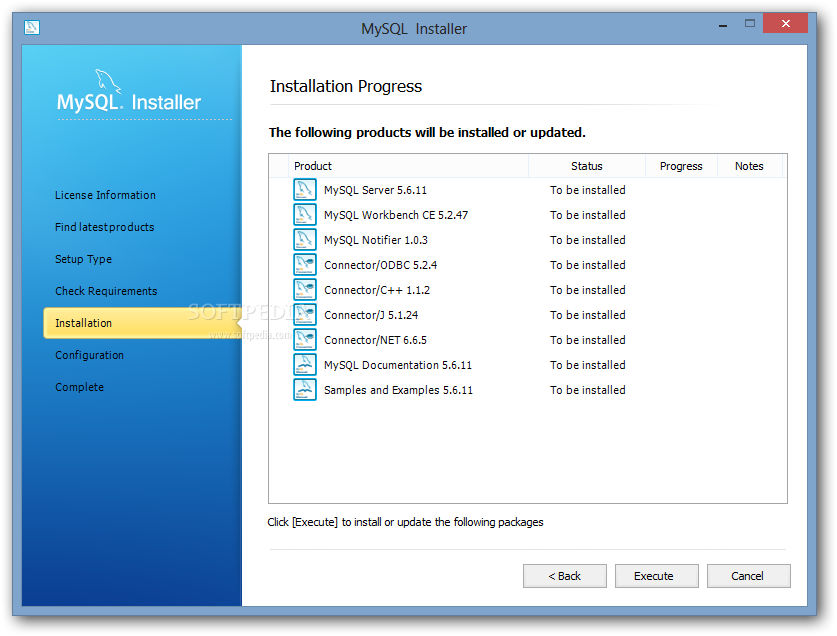The width and height of the screenshot is (837, 636).
Task: Select the Connector/NET 6.6.5 text
Action: 375,340
